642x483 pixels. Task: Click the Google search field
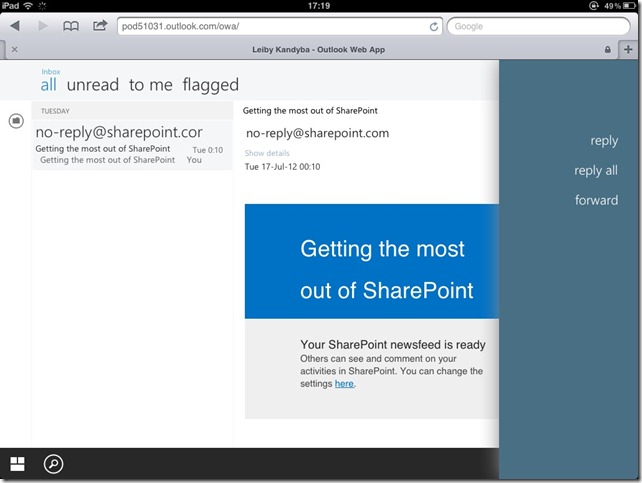point(538,26)
